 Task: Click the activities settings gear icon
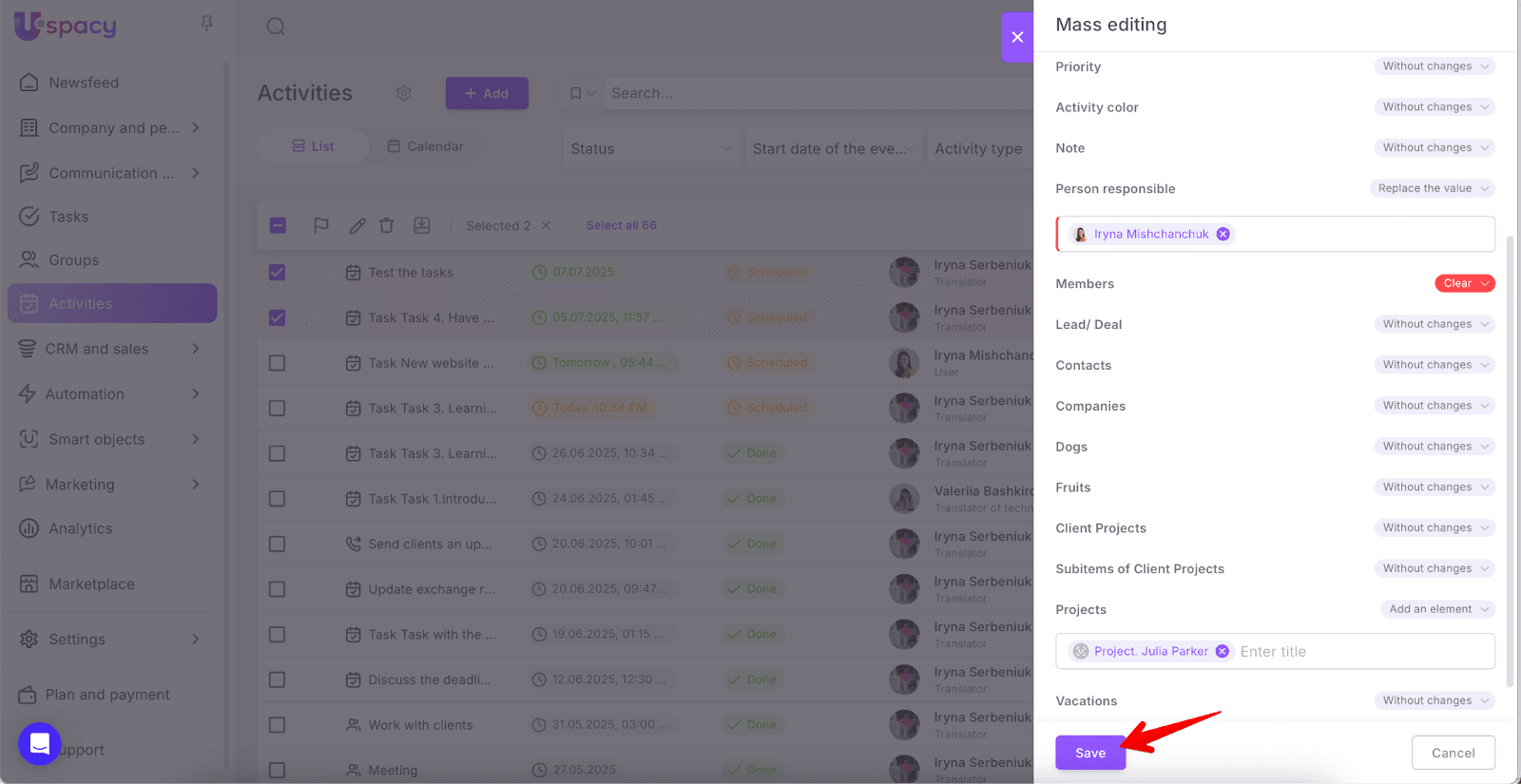(x=404, y=93)
